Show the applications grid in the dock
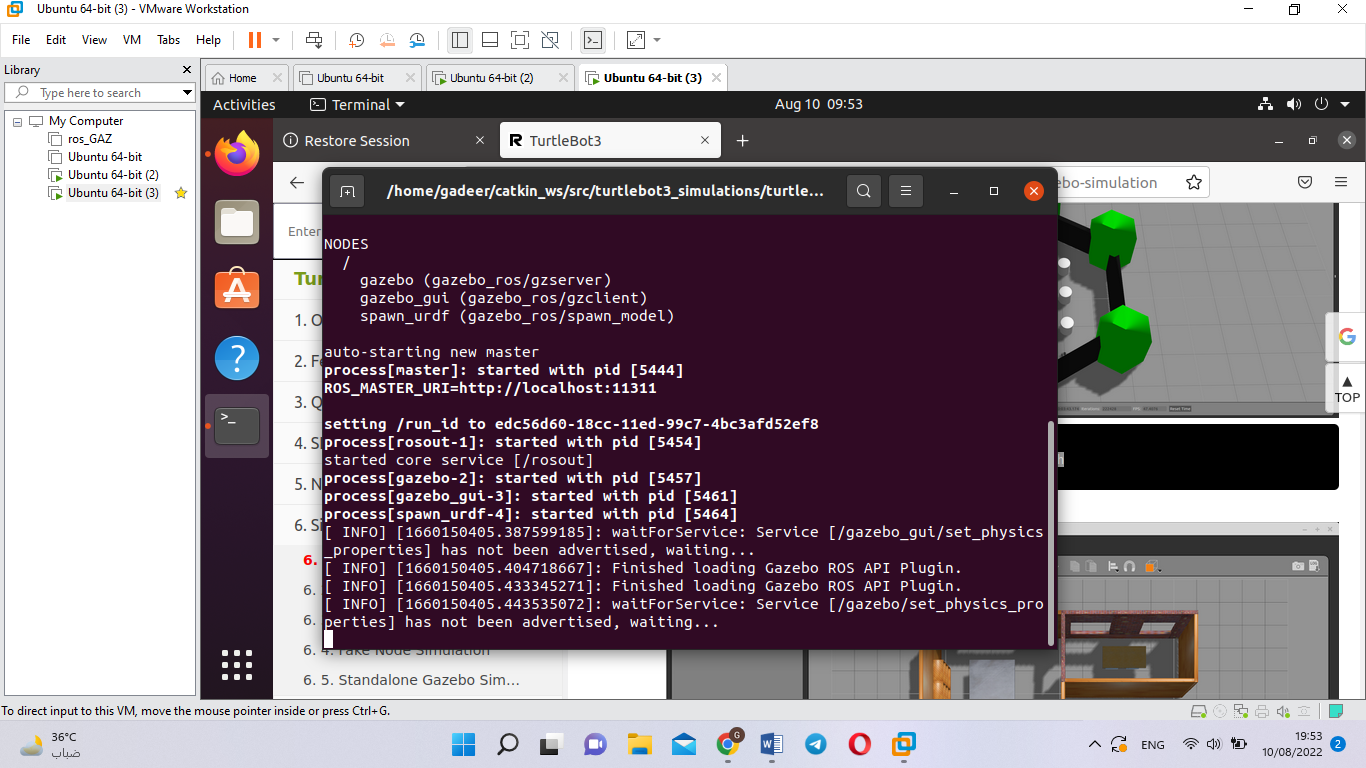Screen dimensions: 1366x768 coord(236,664)
